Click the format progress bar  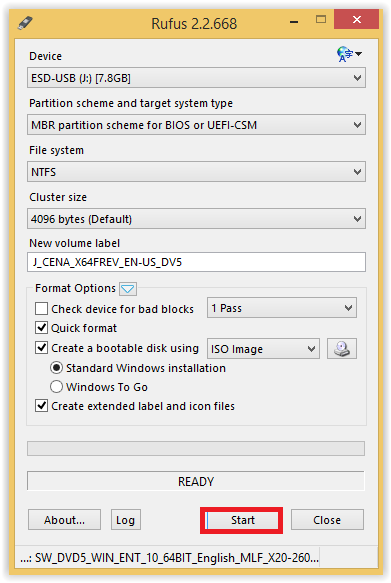pos(196,448)
